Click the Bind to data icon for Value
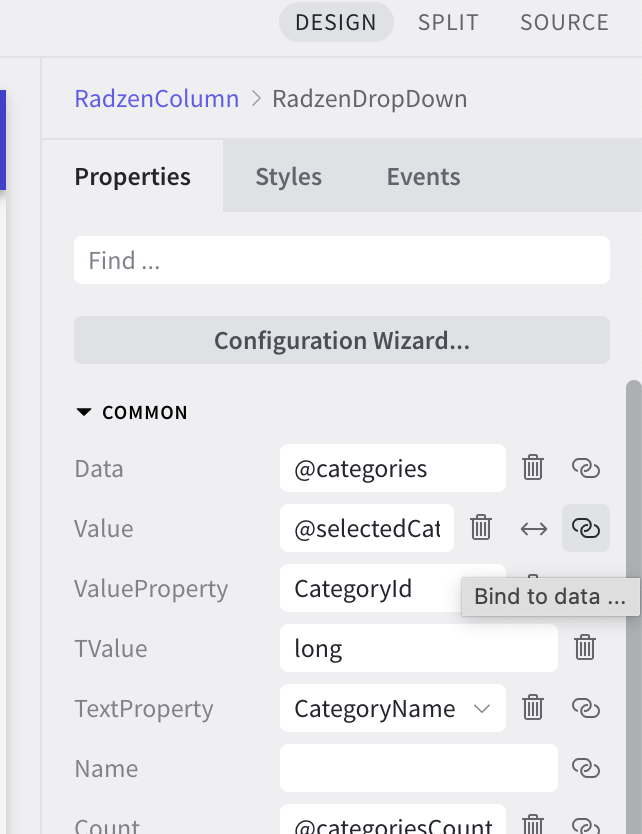 pyautogui.click(x=585, y=528)
